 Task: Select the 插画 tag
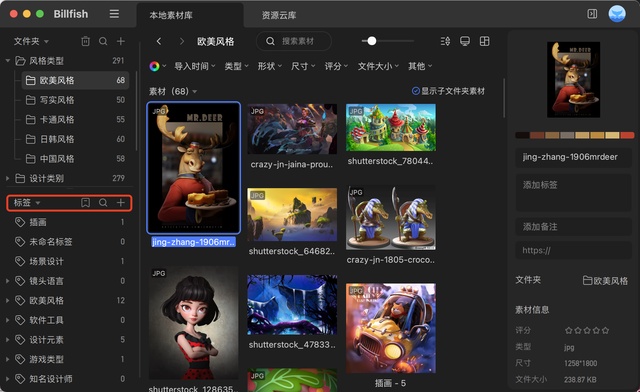point(69,222)
